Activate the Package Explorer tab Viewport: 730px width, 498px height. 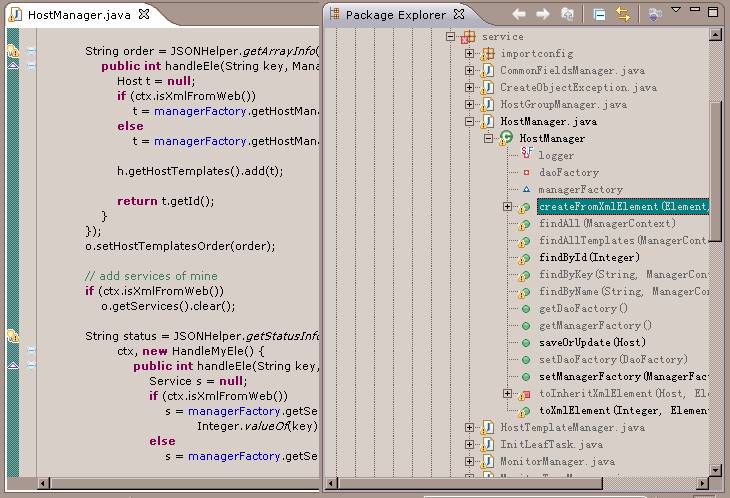(x=396, y=15)
